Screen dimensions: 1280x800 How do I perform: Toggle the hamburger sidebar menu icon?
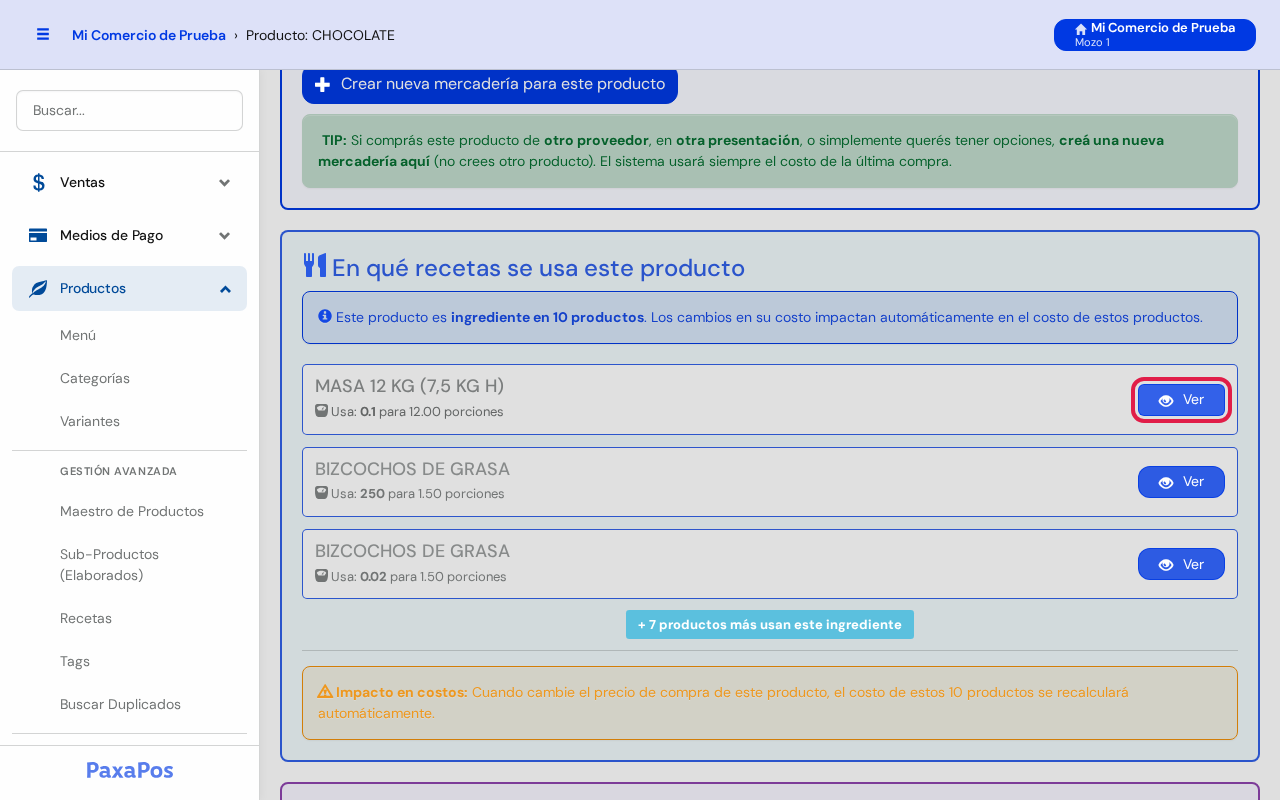coord(43,34)
